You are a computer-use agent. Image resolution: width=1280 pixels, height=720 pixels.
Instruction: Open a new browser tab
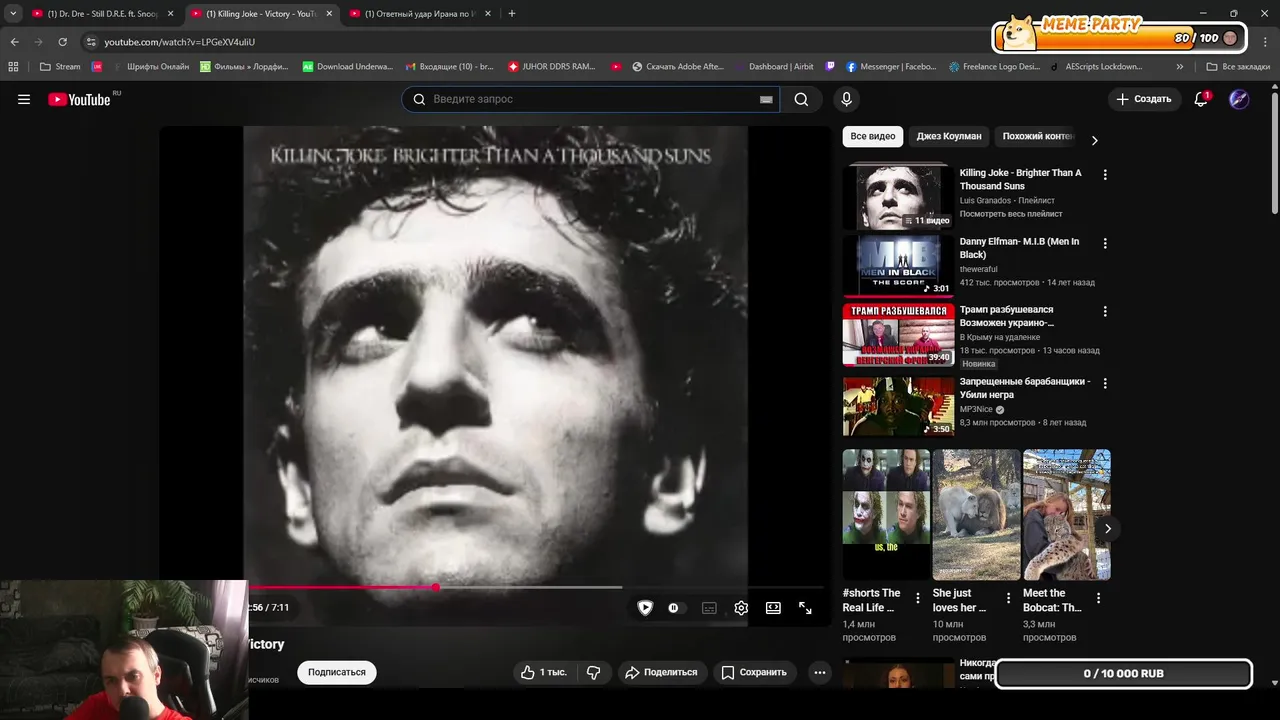click(512, 14)
